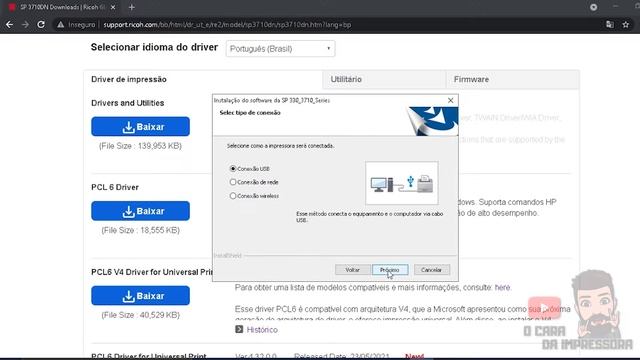Click Voltar in the installer dialog
The height and width of the screenshot is (360, 640).
[x=353, y=270]
